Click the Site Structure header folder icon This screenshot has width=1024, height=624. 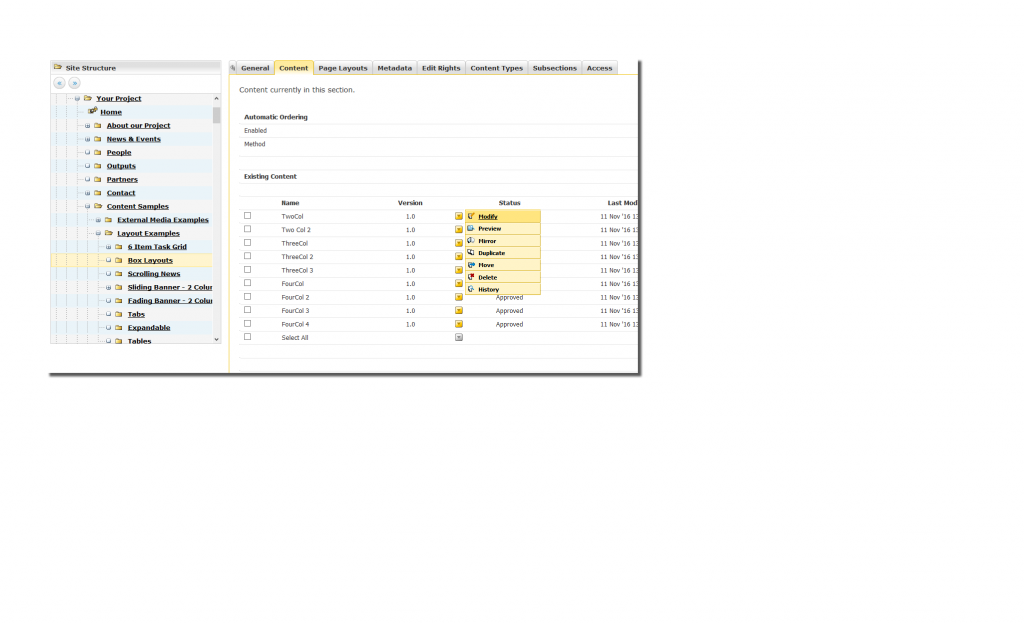pyautogui.click(x=58, y=67)
